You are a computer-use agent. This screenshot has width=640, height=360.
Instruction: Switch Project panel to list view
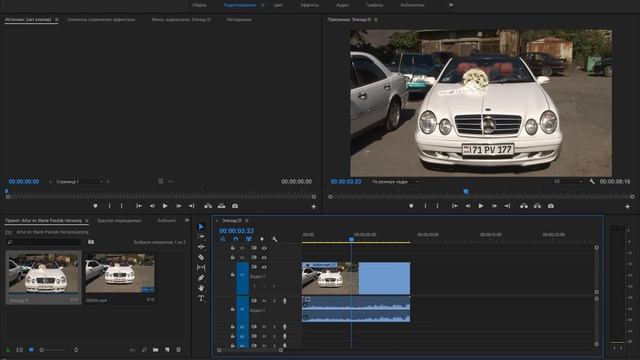[19, 350]
